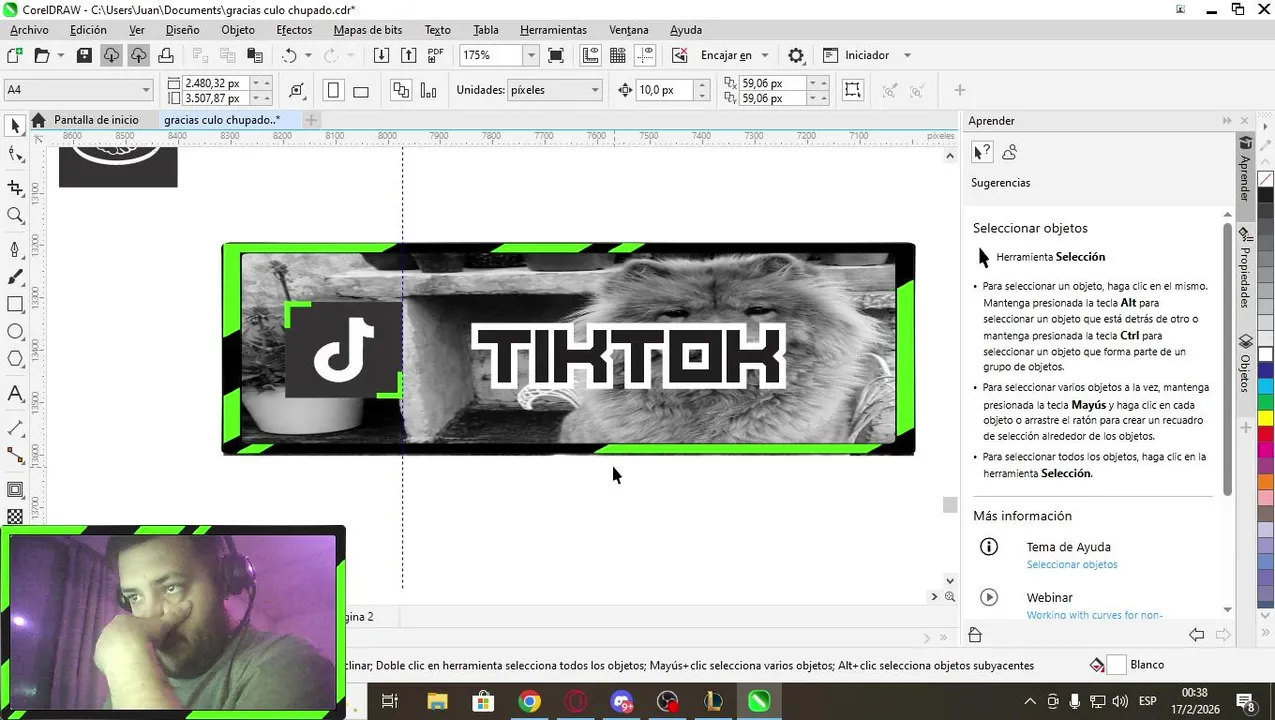This screenshot has width=1275, height=720.
Task: Open the Working with curves webinar link
Action: 1094,615
